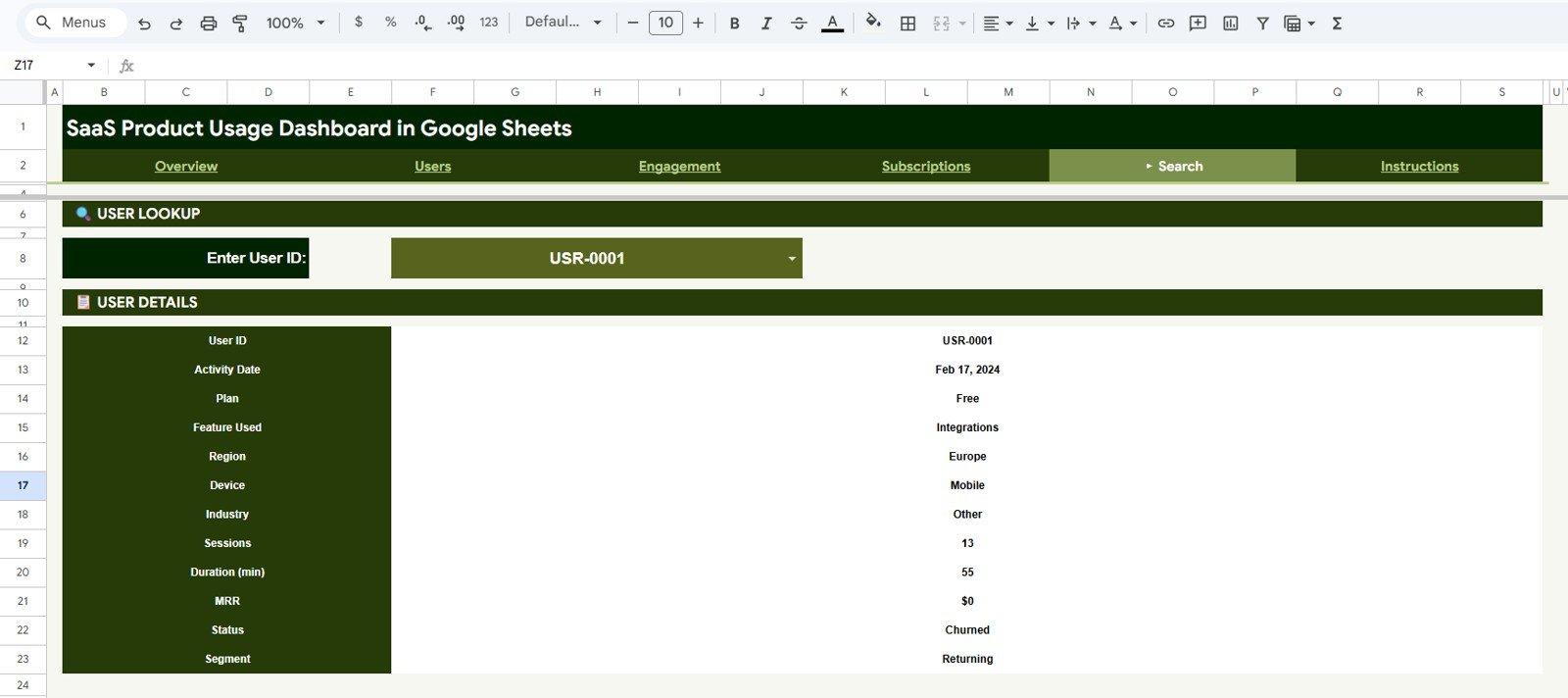Open the filter views dropdown
The height and width of the screenshot is (698, 1568).
pos(1299,24)
